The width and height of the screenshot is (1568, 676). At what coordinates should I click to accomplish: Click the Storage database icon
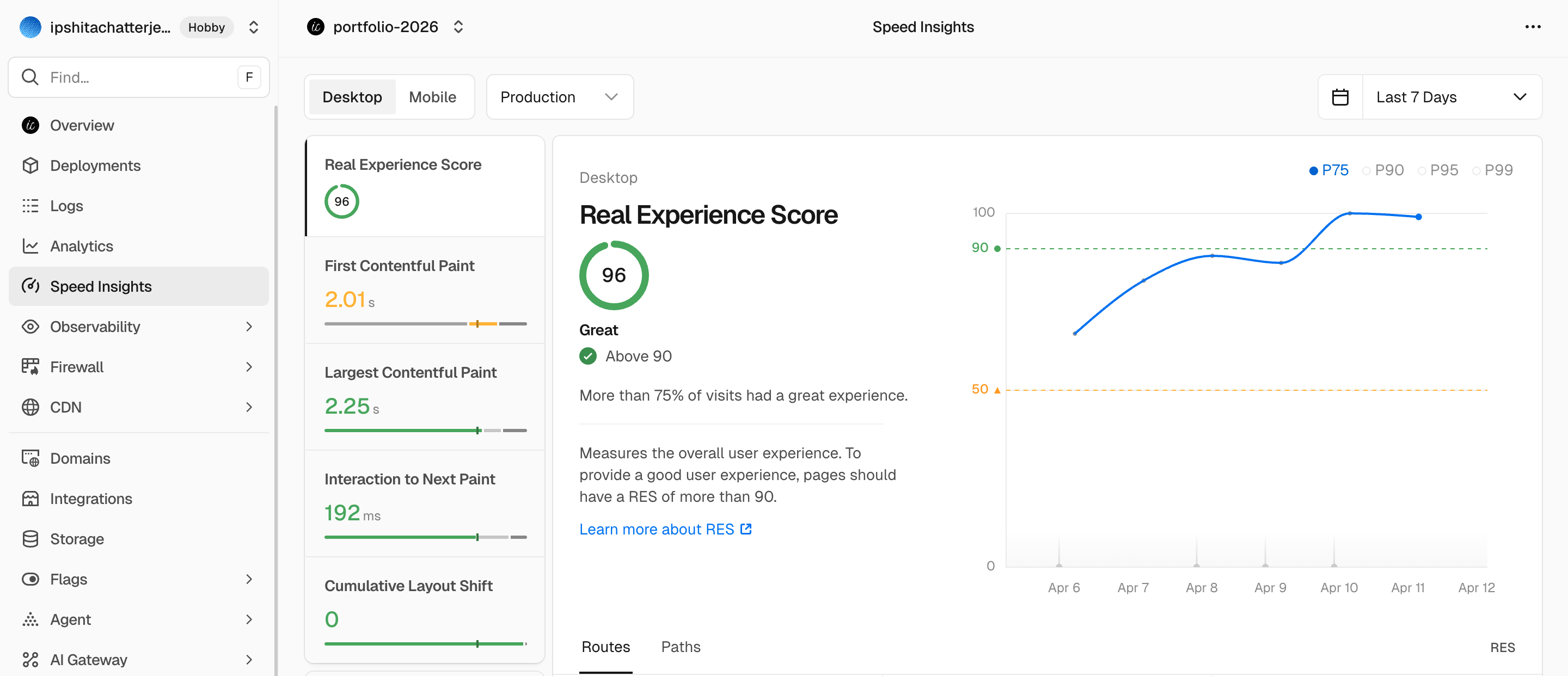click(x=30, y=539)
